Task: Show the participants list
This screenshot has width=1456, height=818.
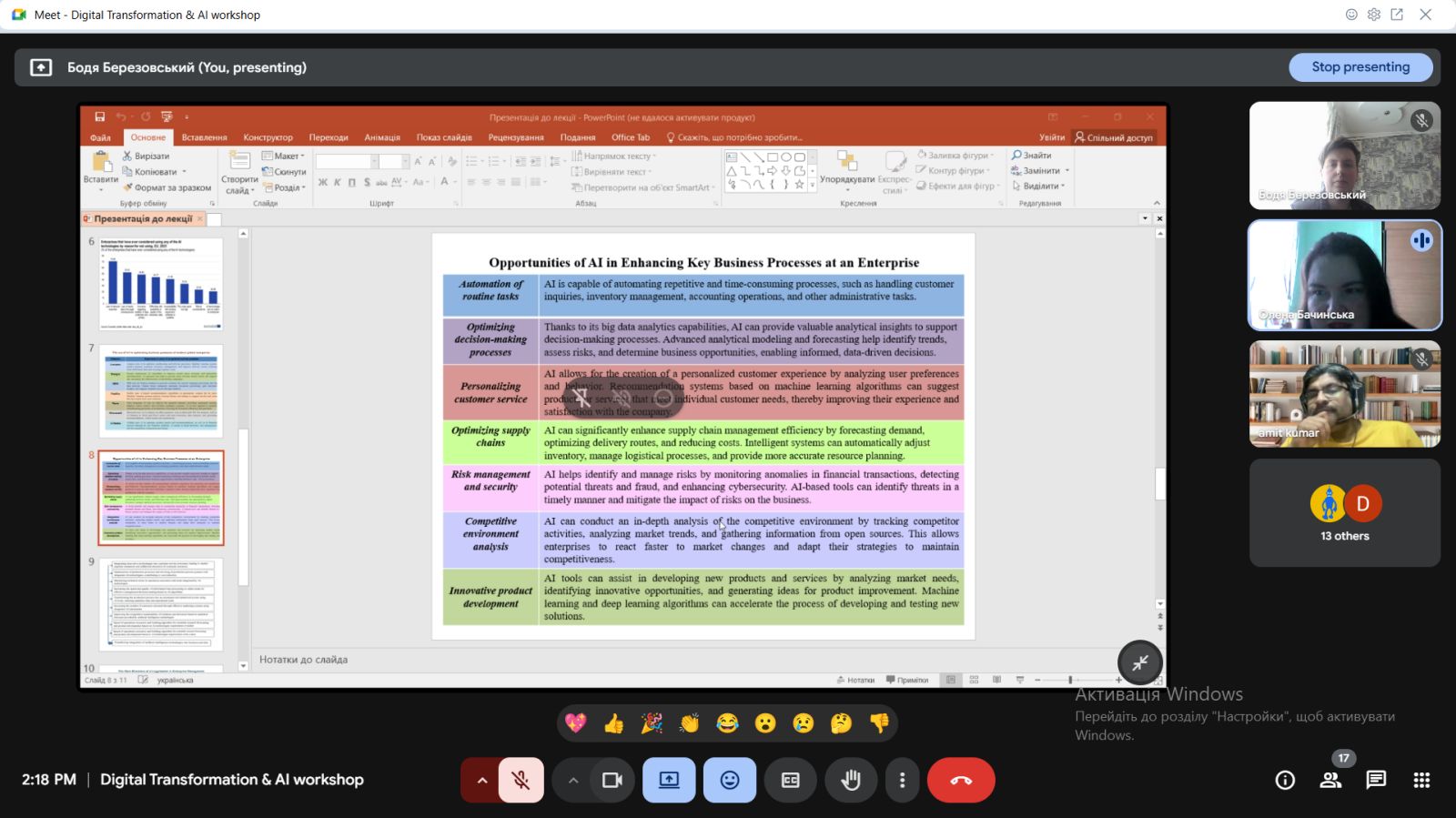Action: coord(1330,780)
